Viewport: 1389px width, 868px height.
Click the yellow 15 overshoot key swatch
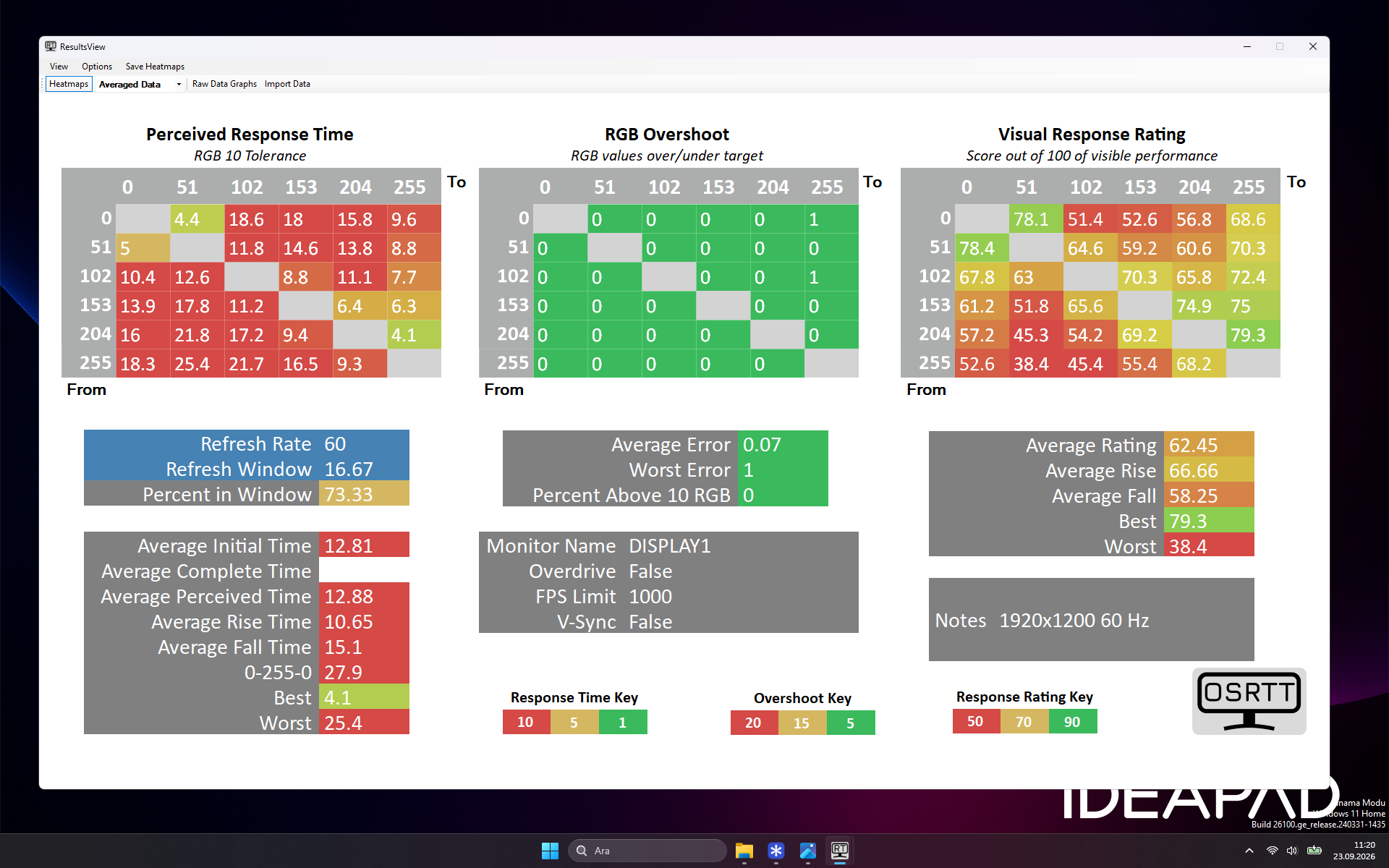(802, 723)
